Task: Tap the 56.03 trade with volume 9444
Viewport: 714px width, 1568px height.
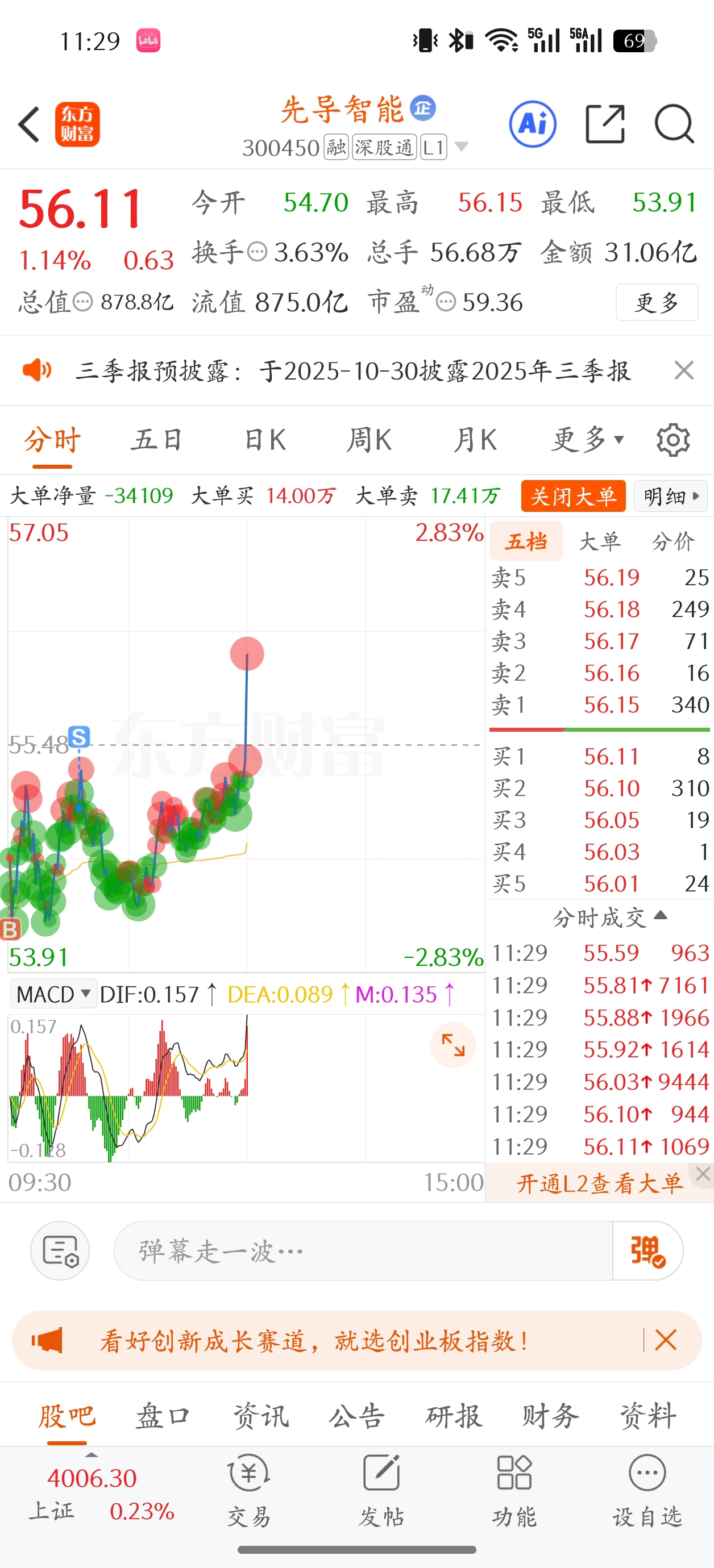Action: pos(600,1082)
